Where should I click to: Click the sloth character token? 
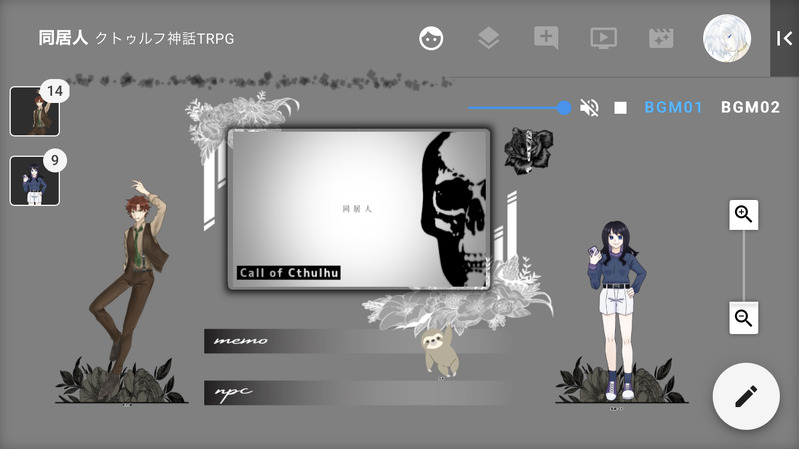coord(440,352)
